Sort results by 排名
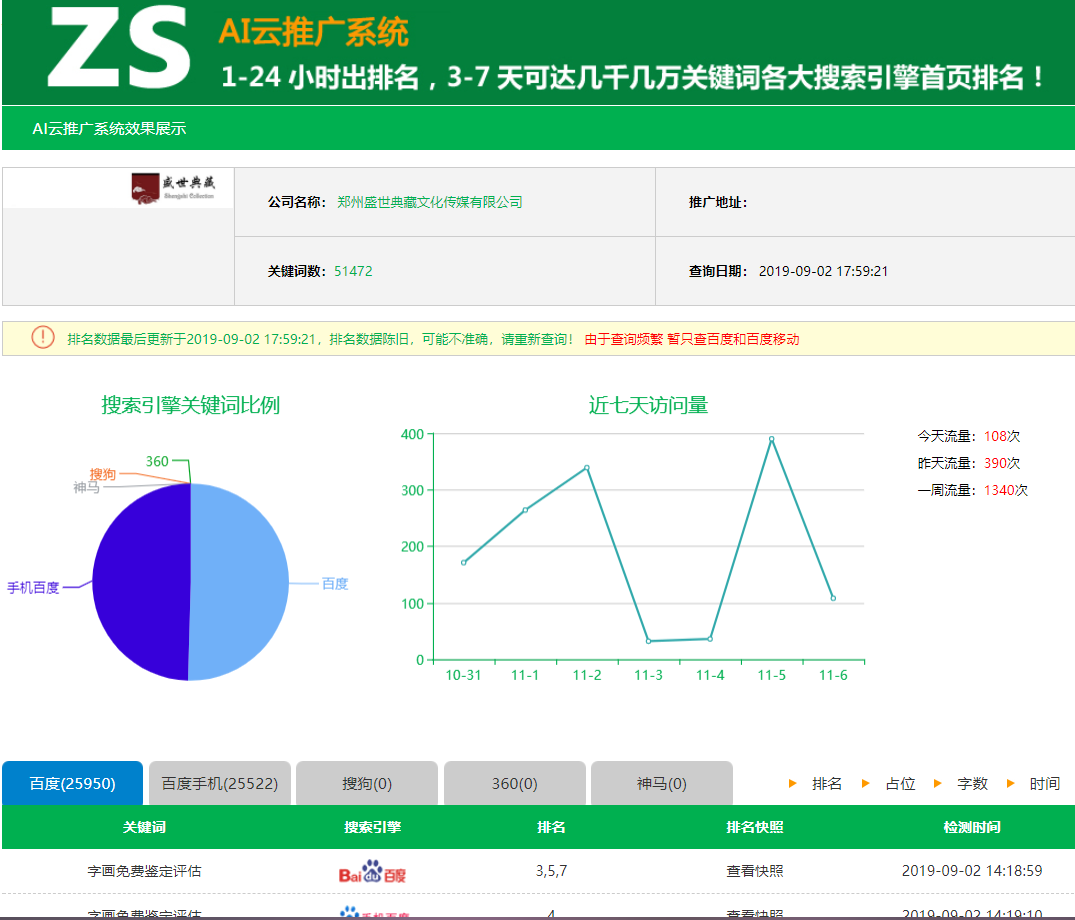Viewport: 1075px width, 920px height. [x=826, y=784]
